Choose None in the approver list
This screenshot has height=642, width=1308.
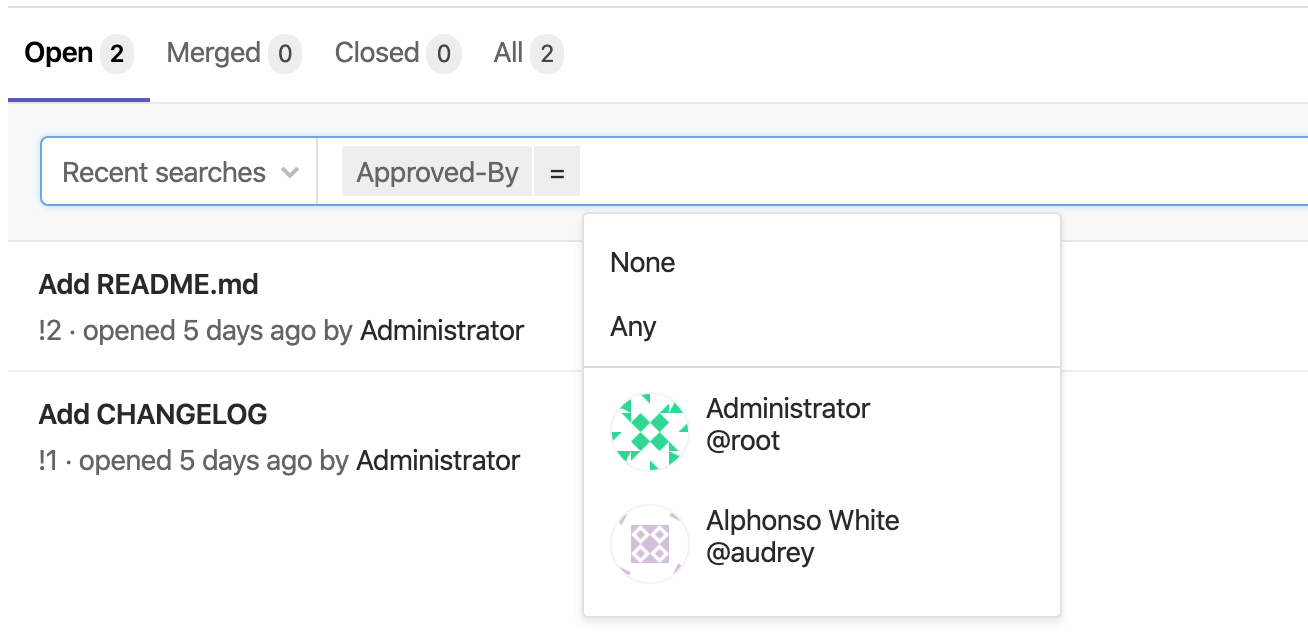click(643, 263)
